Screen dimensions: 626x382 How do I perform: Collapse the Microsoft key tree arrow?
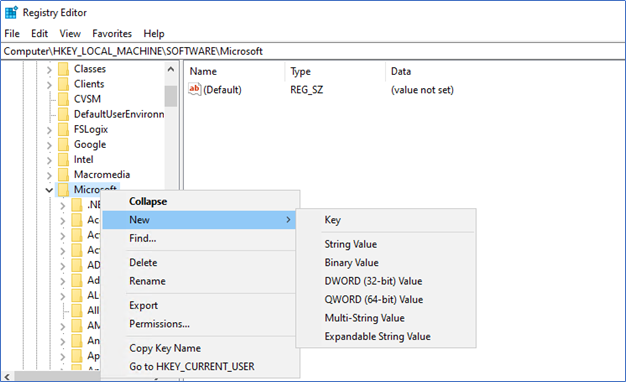click(49, 190)
